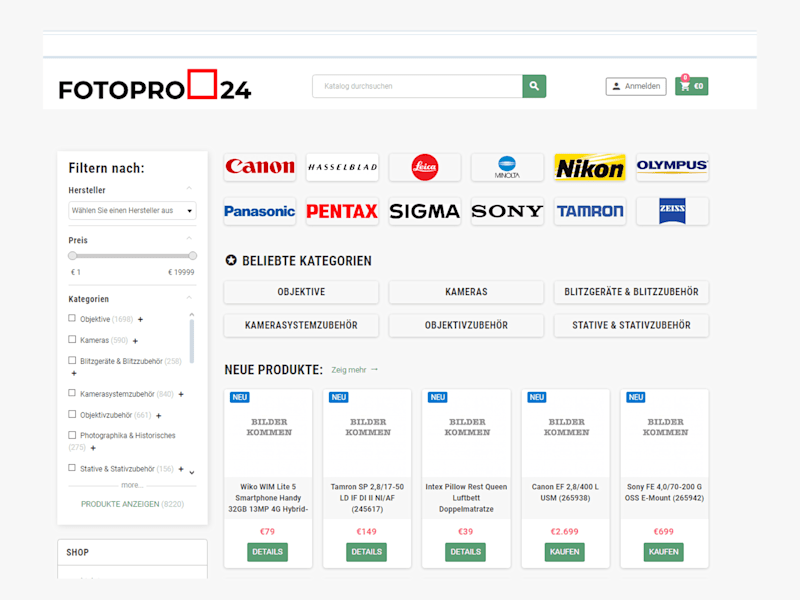Click the price range slider track
Viewport: 800px width, 600px height.
[x=132, y=256]
